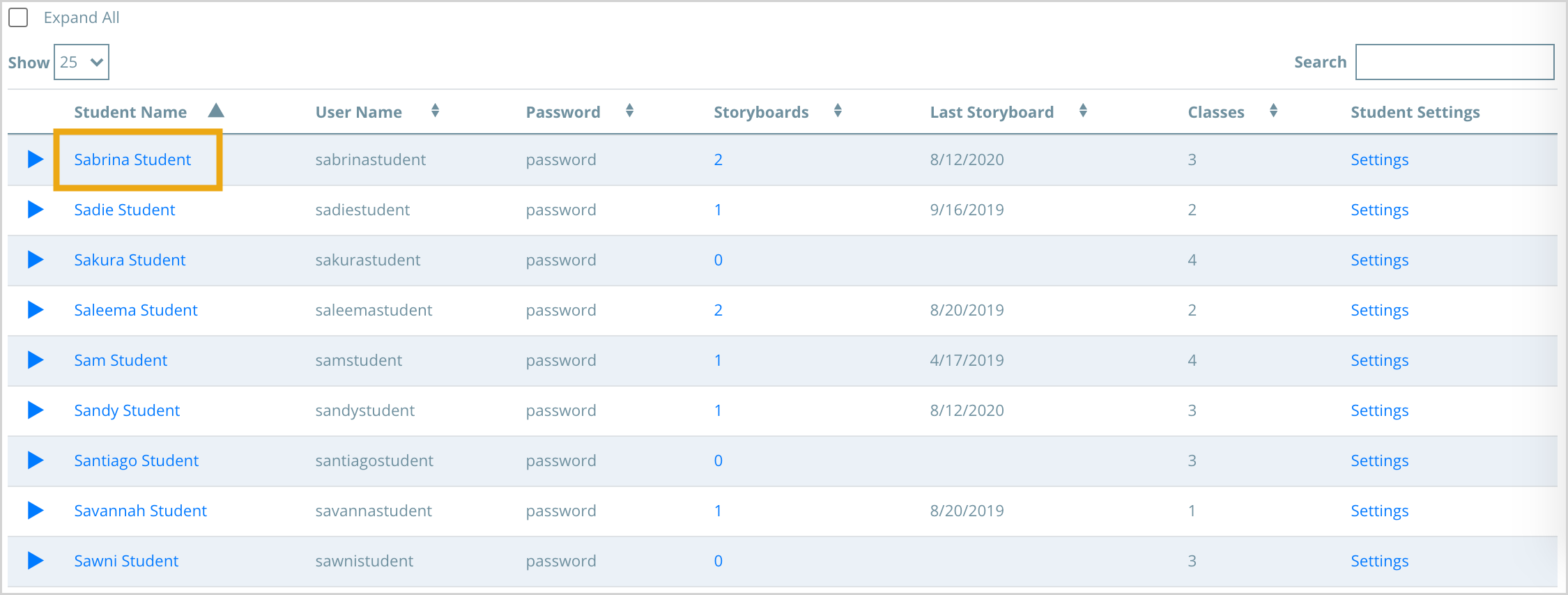Viewport: 1568px width, 595px height.
Task: Expand Sabrina Student row triangle
Action: 36,160
